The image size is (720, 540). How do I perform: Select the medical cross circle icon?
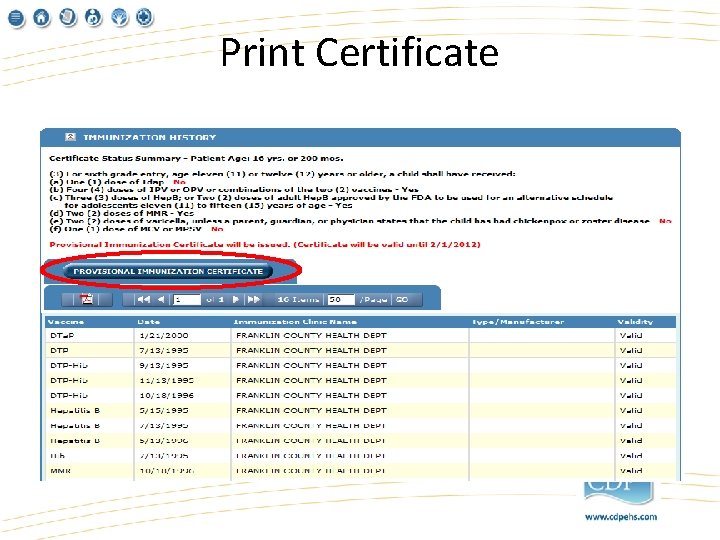(x=145, y=18)
